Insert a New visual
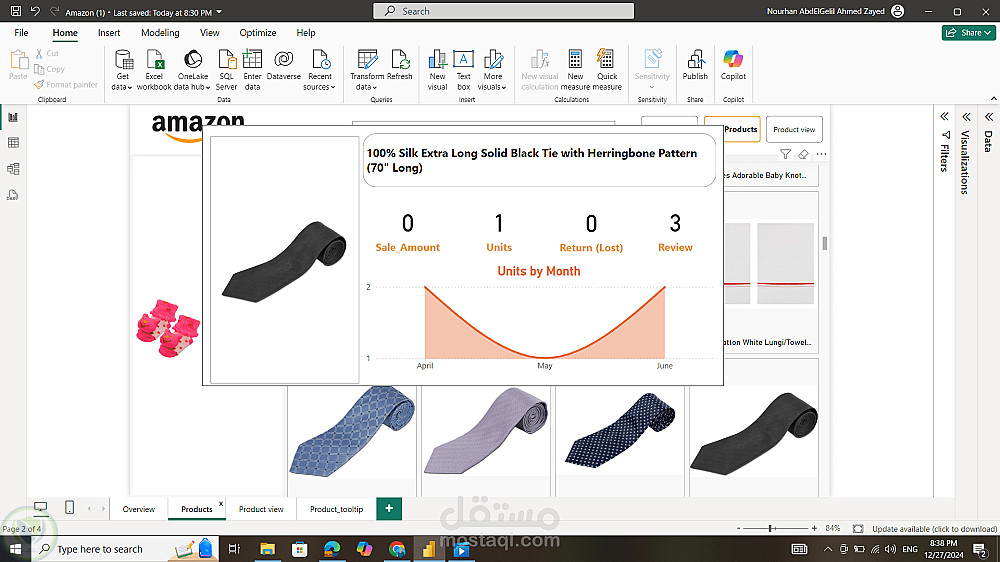The image size is (1000, 562). 438,70
